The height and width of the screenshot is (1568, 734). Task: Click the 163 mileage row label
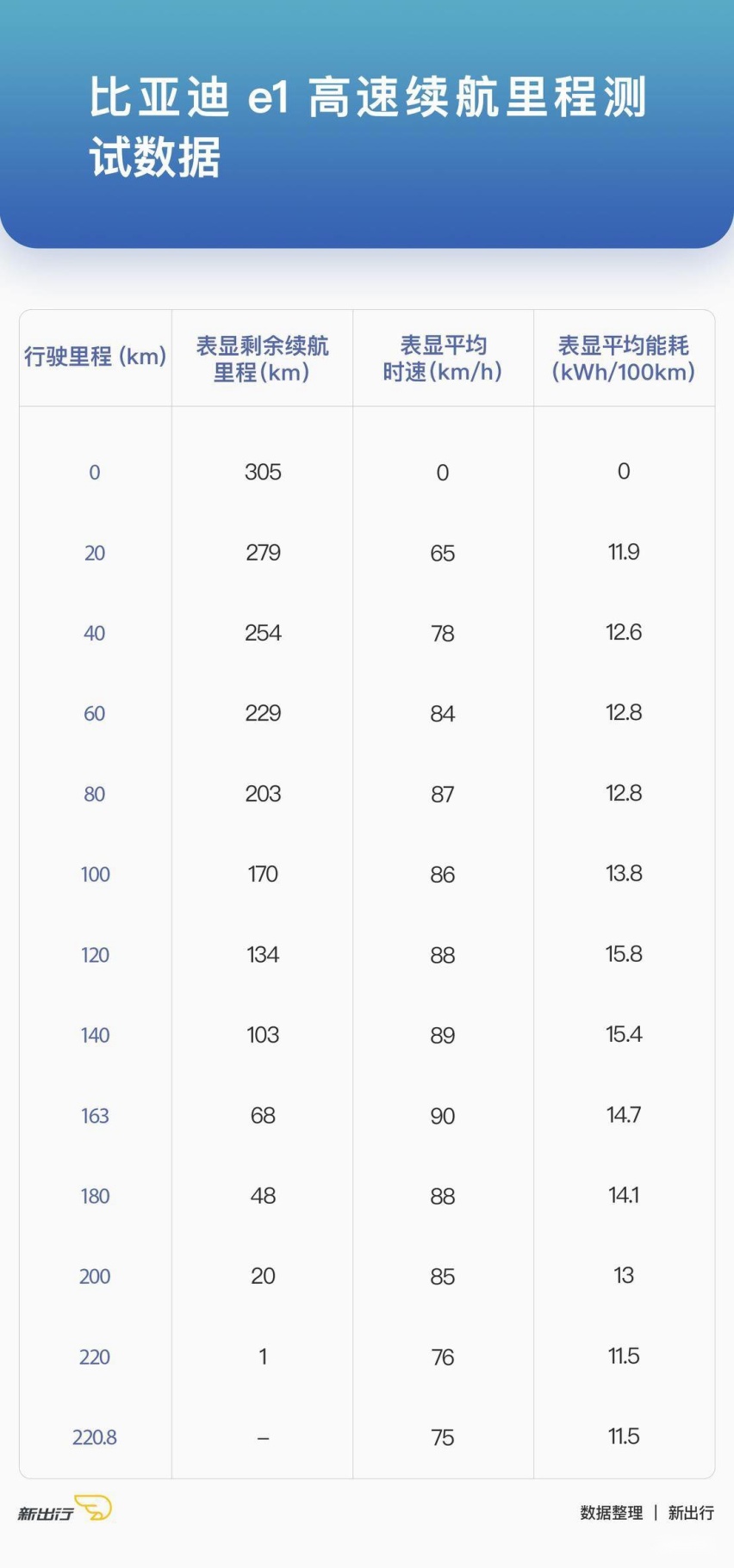(95, 1116)
